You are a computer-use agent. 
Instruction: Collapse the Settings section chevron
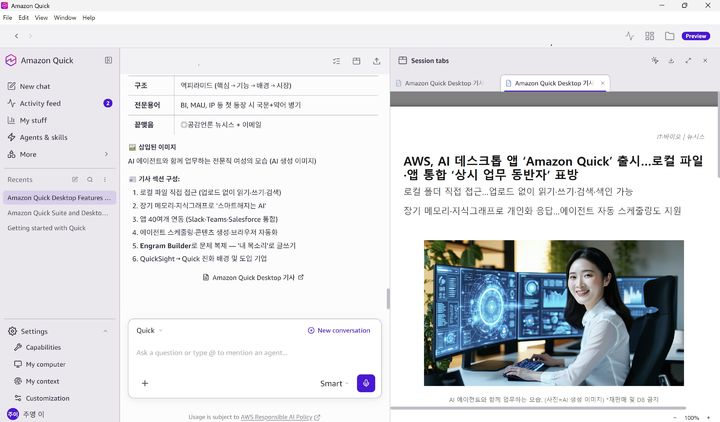point(105,332)
